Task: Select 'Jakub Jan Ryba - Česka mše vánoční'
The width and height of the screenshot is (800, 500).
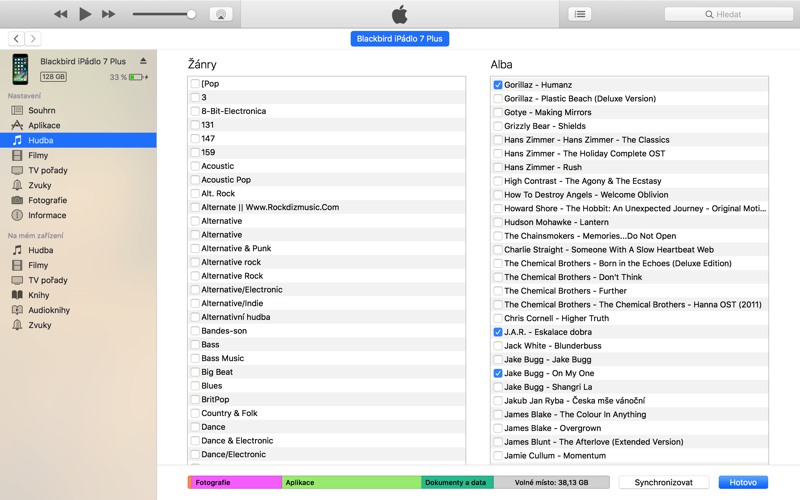Action: point(574,401)
